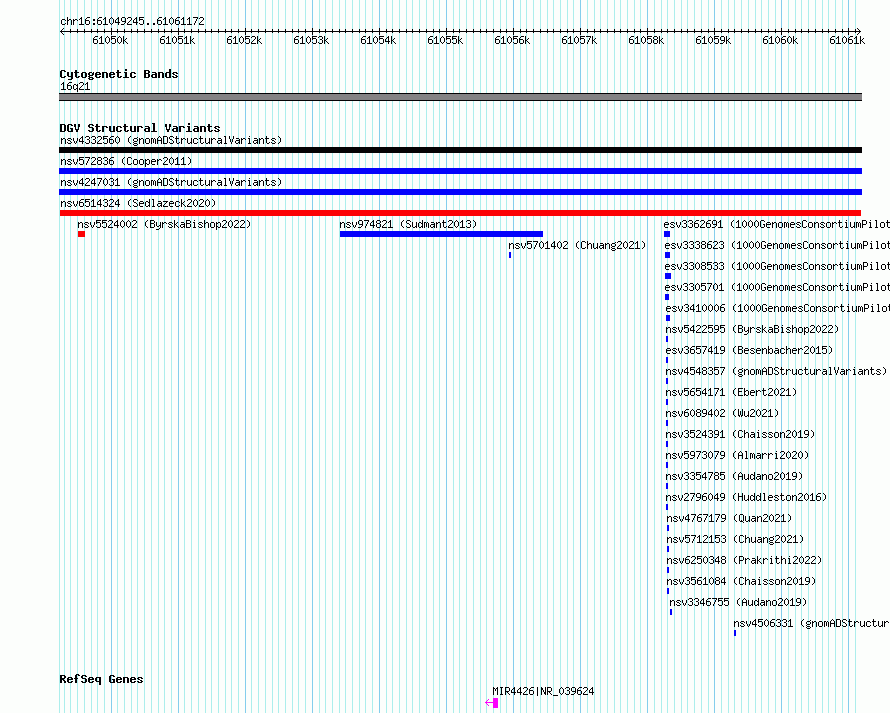Click the RefSeq Genes track title

[101, 680]
